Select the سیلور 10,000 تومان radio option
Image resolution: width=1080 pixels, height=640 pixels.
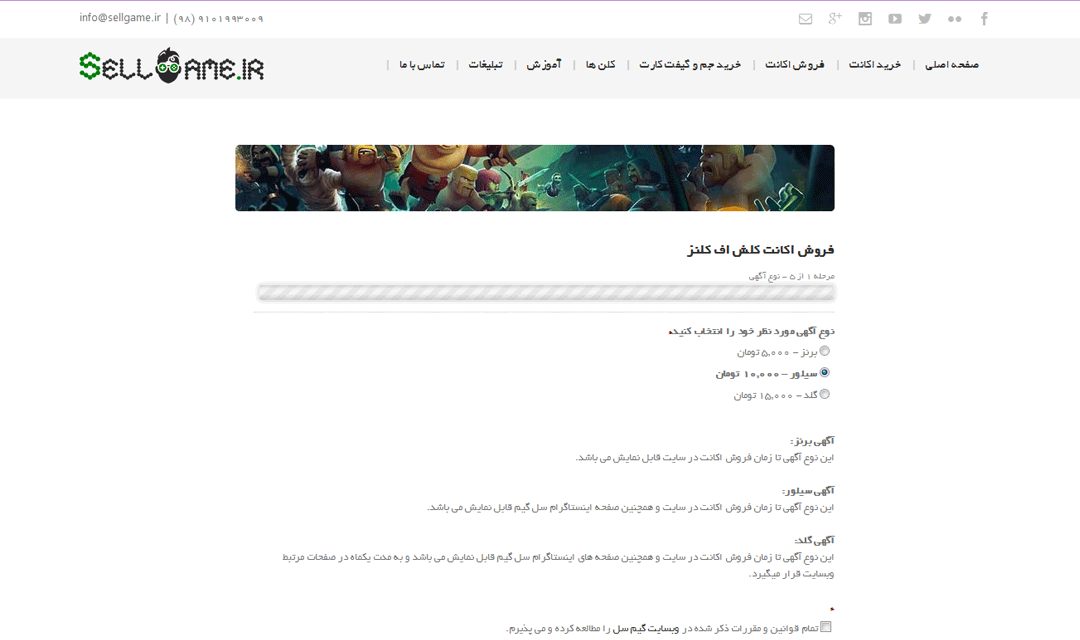[824, 372]
